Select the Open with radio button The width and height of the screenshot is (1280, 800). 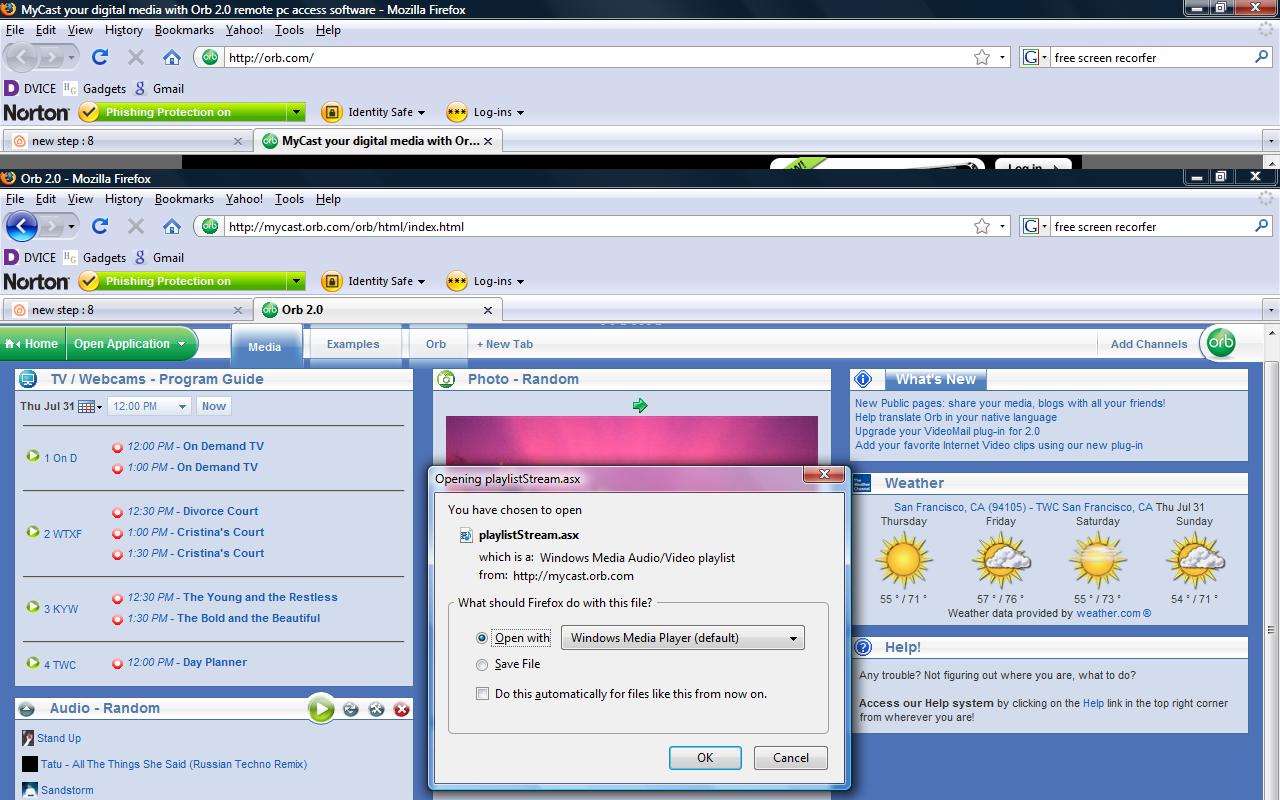click(482, 638)
